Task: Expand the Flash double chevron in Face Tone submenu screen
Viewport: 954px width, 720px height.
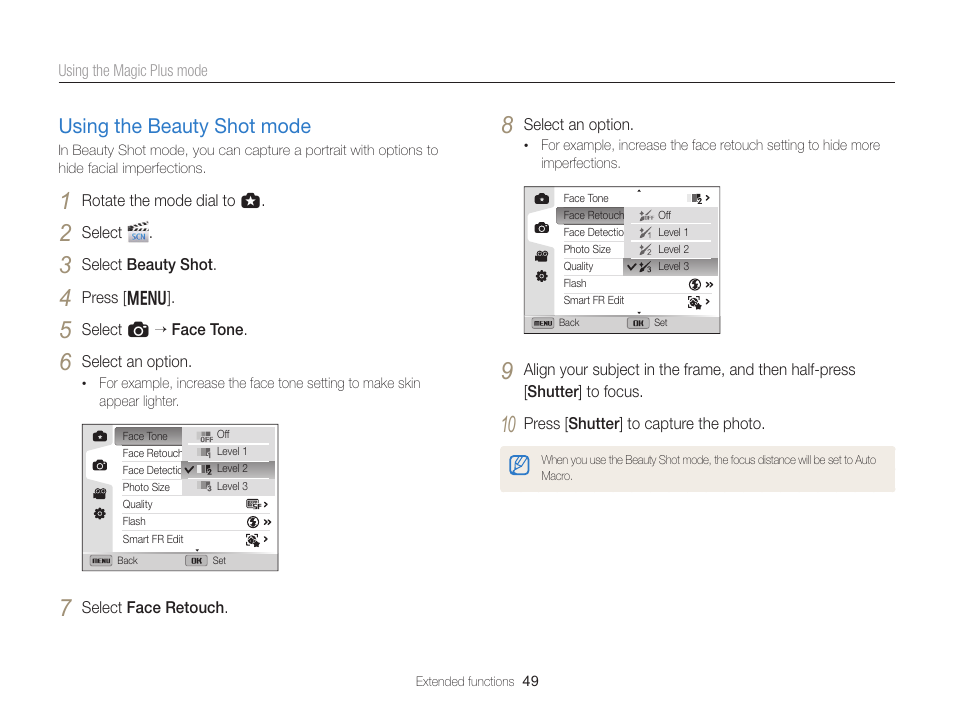Action: pyautogui.click(x=267, y=522)
